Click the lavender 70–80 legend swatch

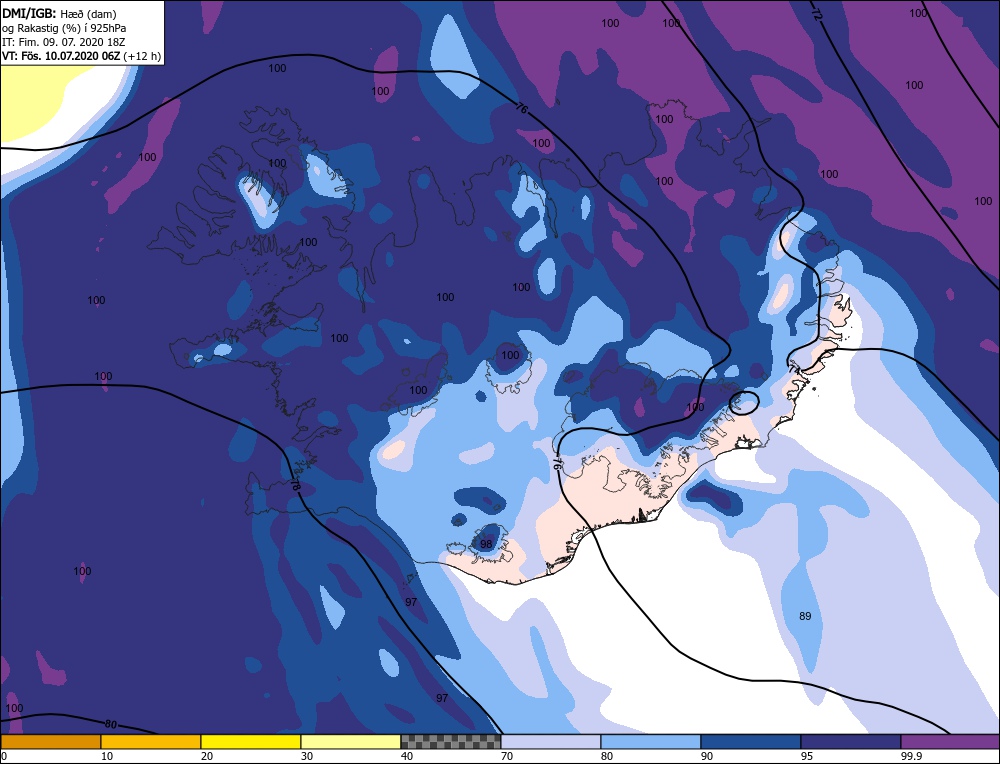(551, 741)
